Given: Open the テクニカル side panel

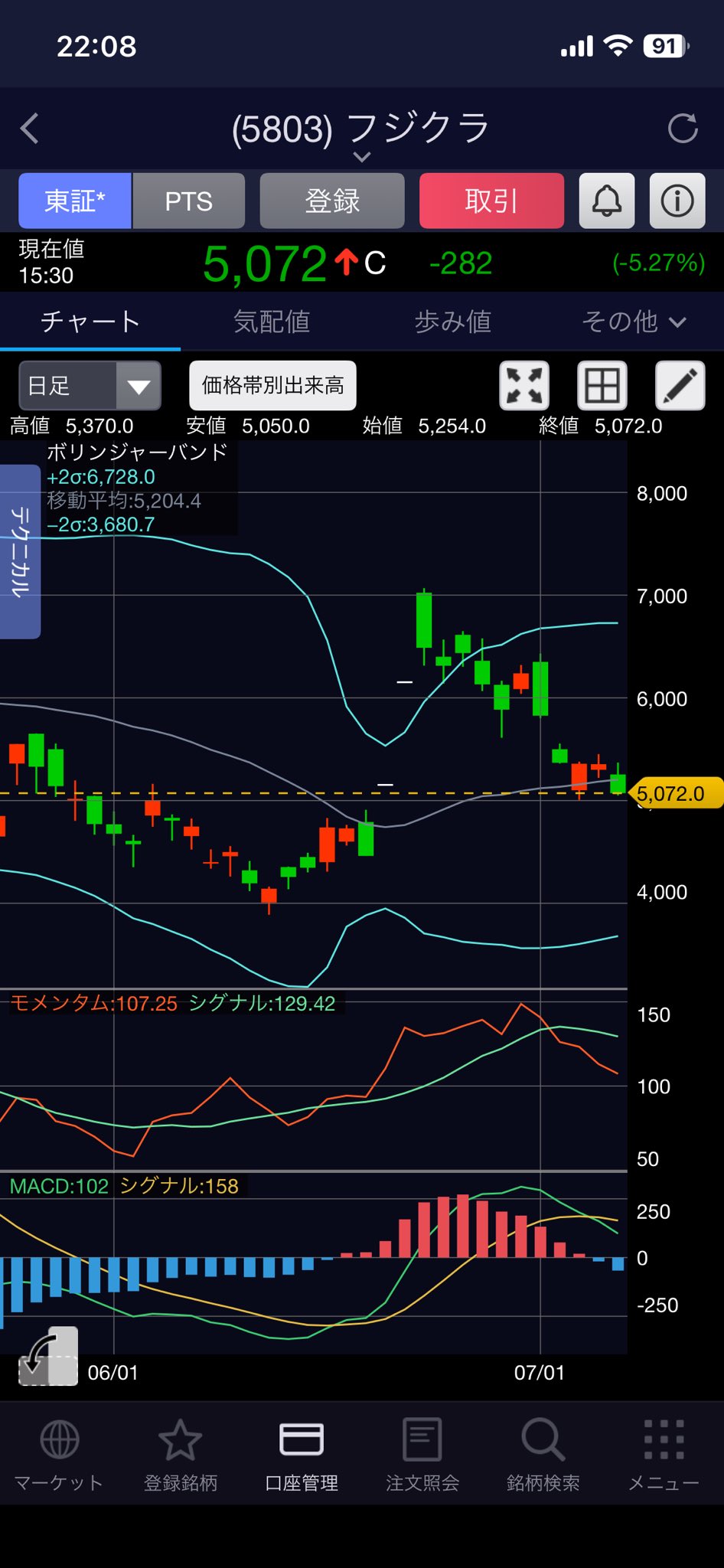Looking at the screenshot, I should pyautogui.click(x=20, y=551).
